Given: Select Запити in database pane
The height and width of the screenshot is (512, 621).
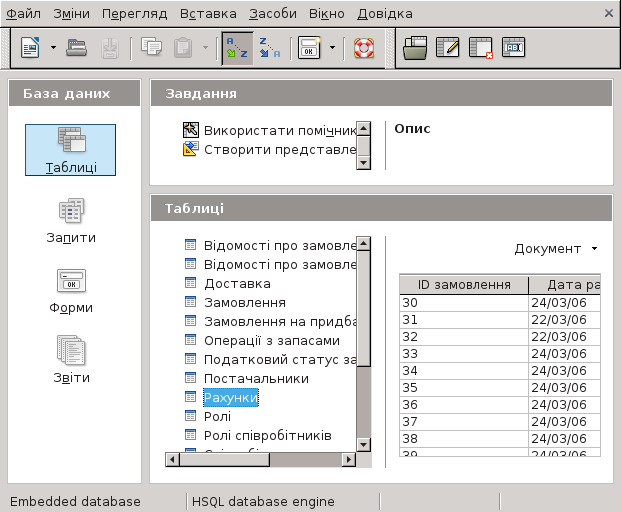Looking at the screenshot, I should 71,221.
